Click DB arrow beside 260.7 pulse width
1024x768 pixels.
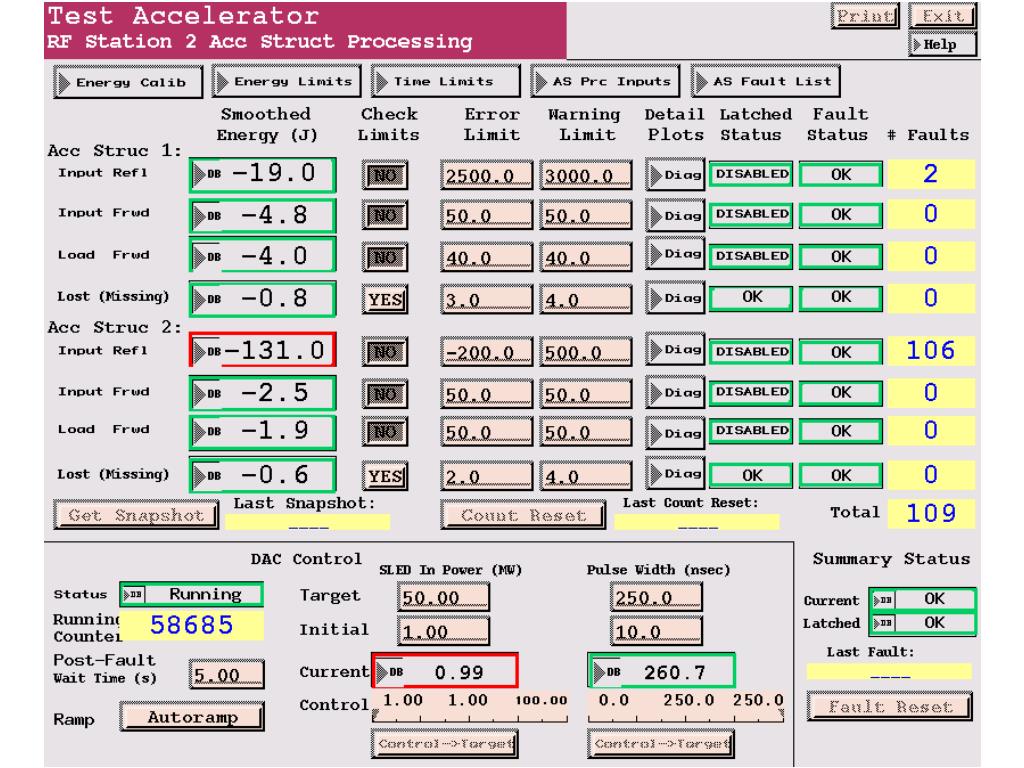(605, 671)
